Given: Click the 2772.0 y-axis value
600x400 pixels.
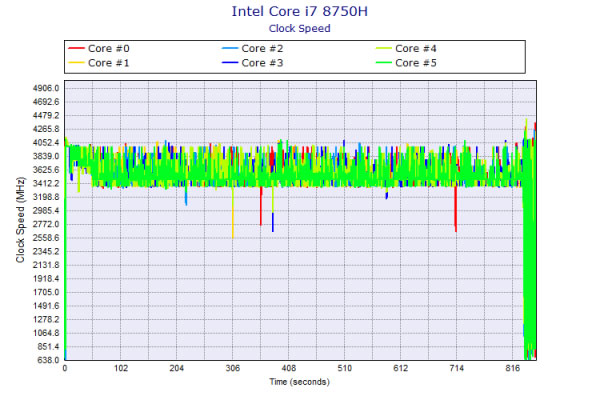Looking at the screenshot, I should pos(46,224).
